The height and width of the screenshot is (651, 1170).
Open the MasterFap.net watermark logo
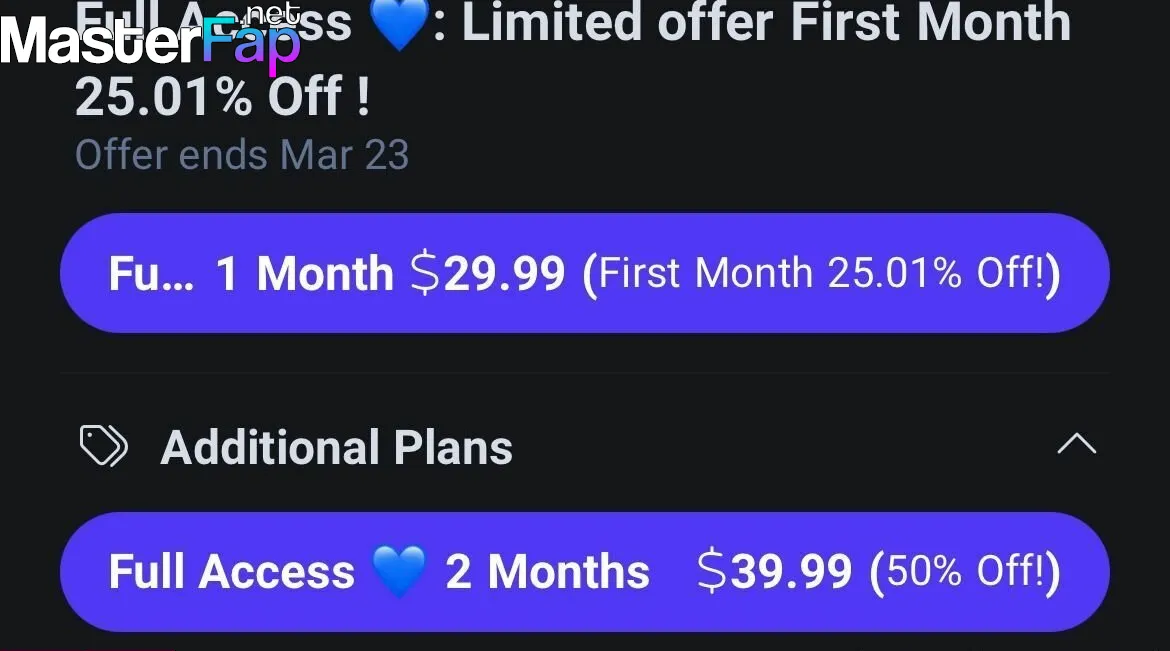[x=151, y=37]
